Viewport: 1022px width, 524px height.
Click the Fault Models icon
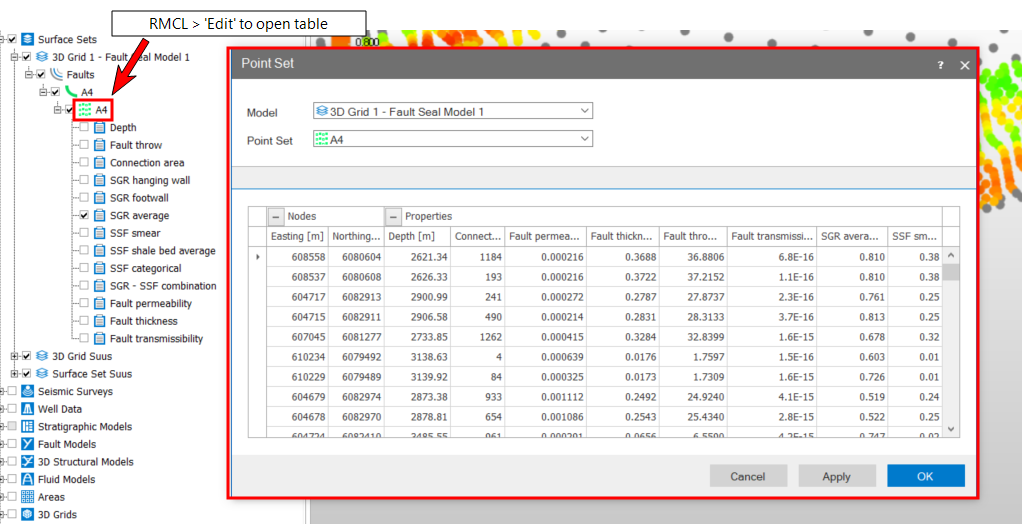(28, 444)
